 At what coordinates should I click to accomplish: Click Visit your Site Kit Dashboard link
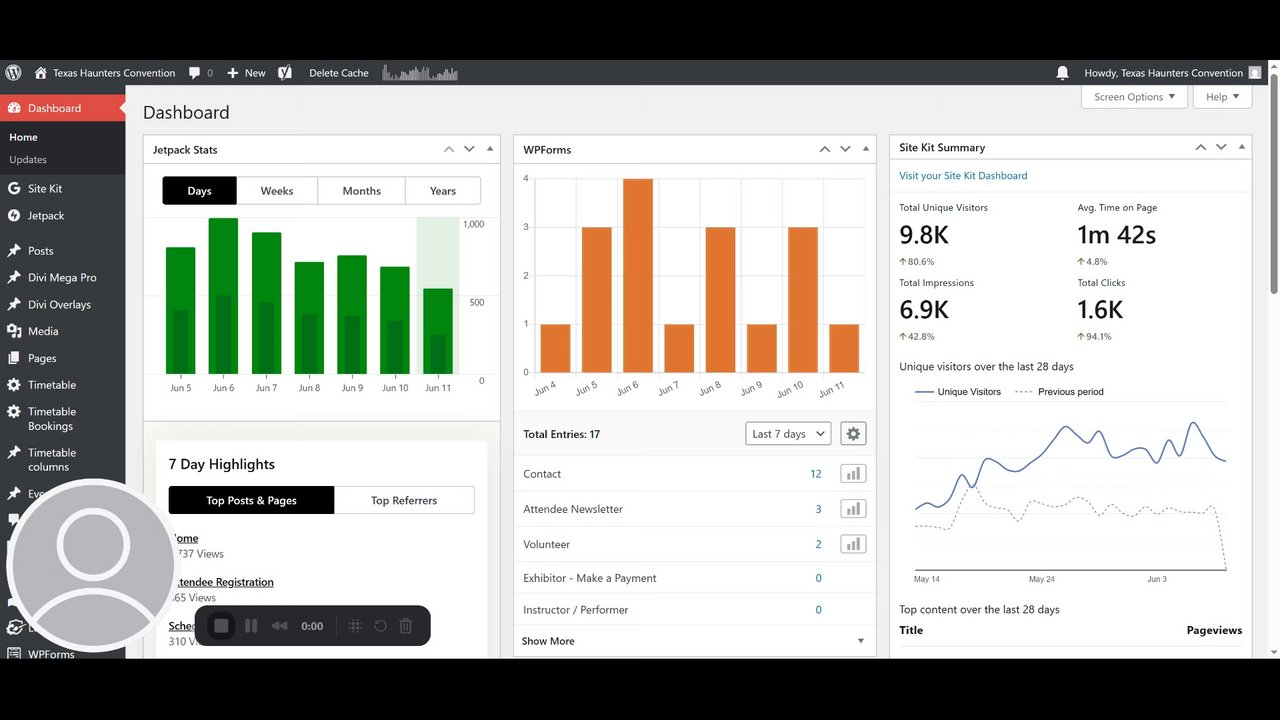963,175
